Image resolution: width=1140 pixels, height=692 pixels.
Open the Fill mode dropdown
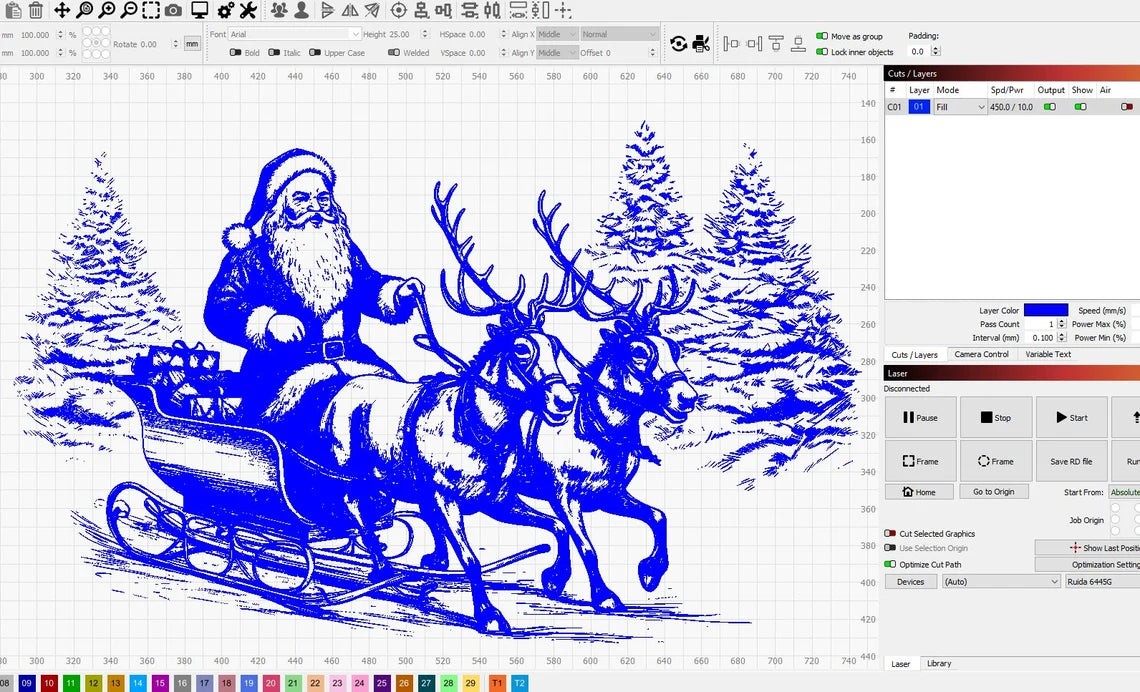pos(960,107)
